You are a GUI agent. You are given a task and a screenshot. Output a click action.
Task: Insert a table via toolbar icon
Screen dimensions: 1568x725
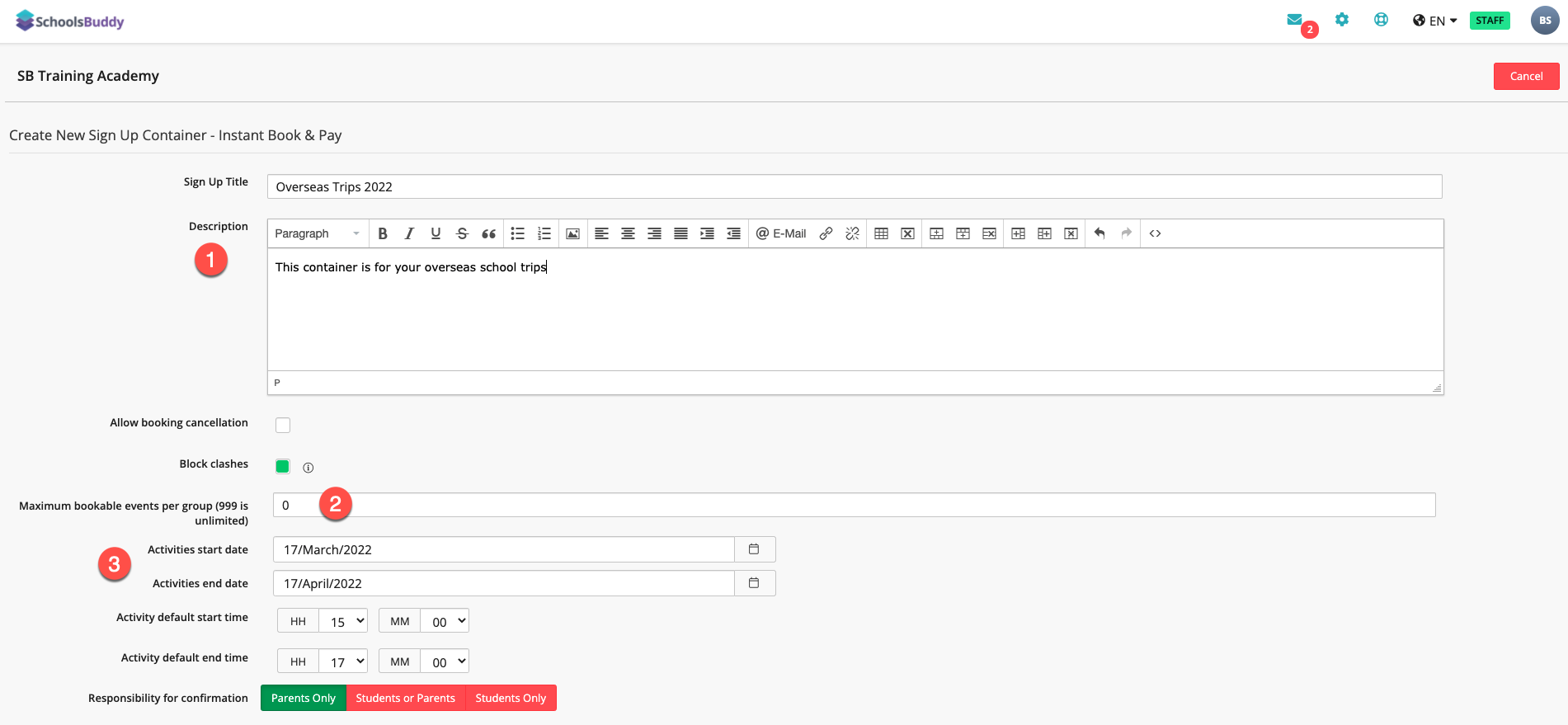[x=881, y=233]
